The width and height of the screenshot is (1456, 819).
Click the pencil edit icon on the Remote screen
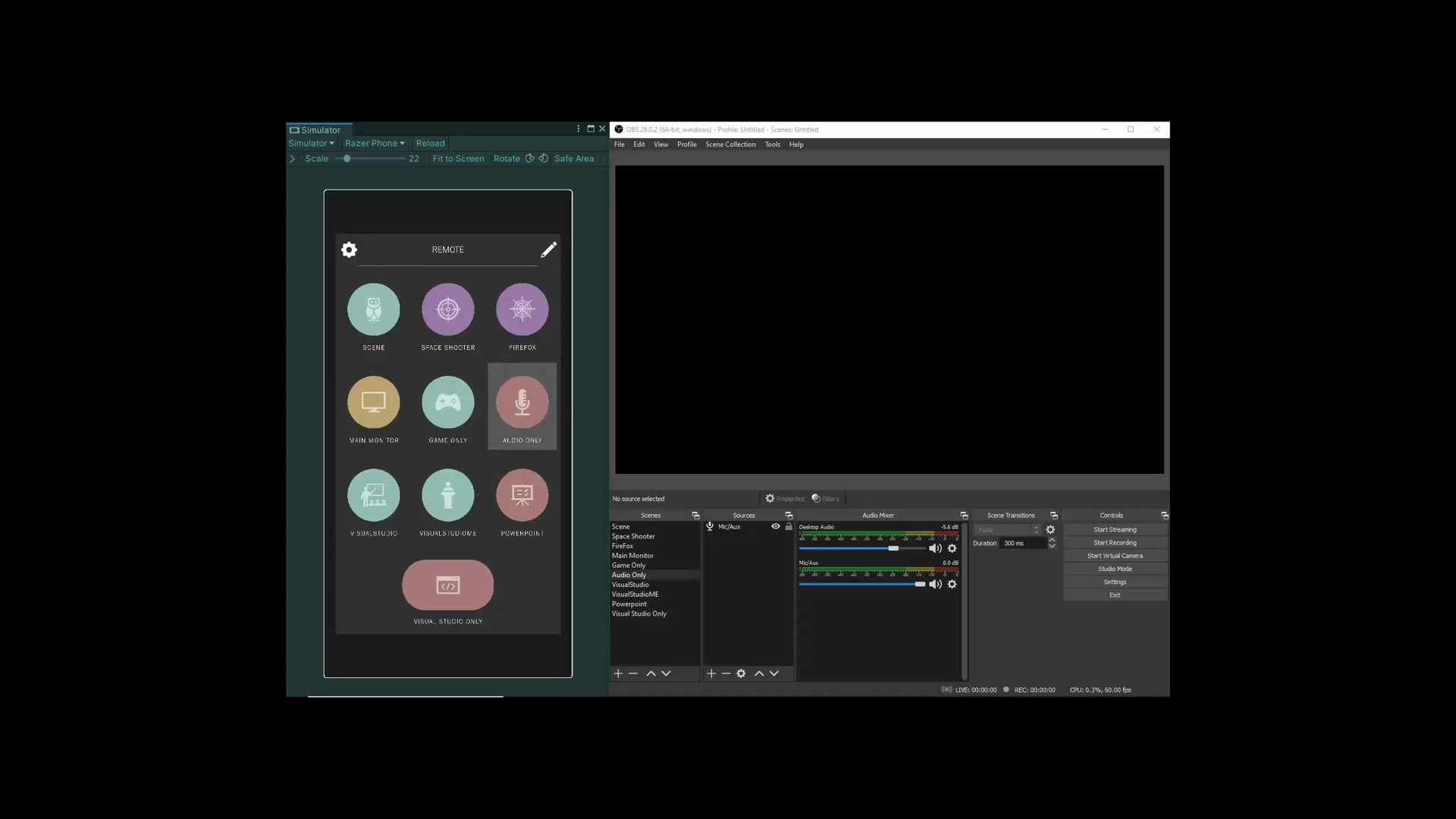[549, 249]
